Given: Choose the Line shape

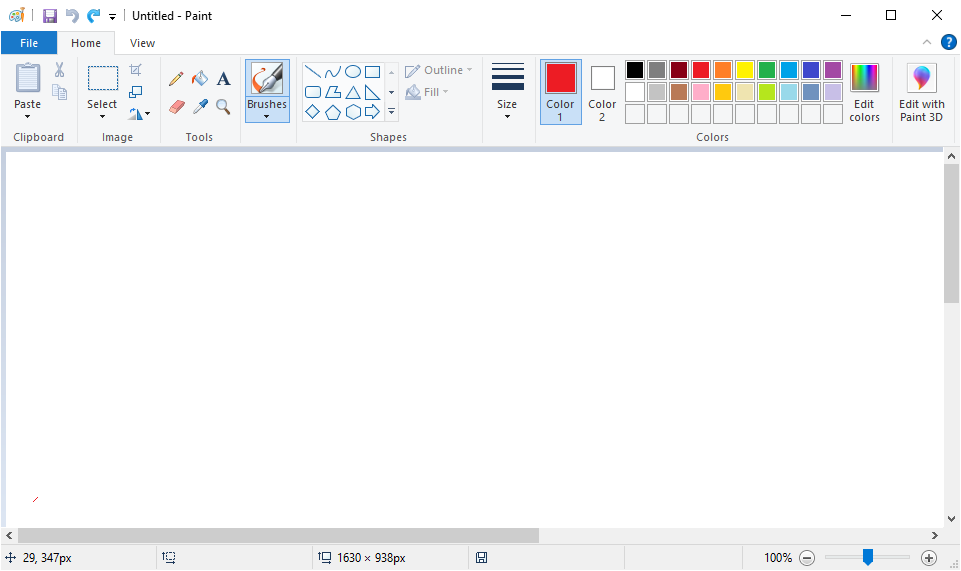Looking at the screenshot, I should [x=313, y=72].
